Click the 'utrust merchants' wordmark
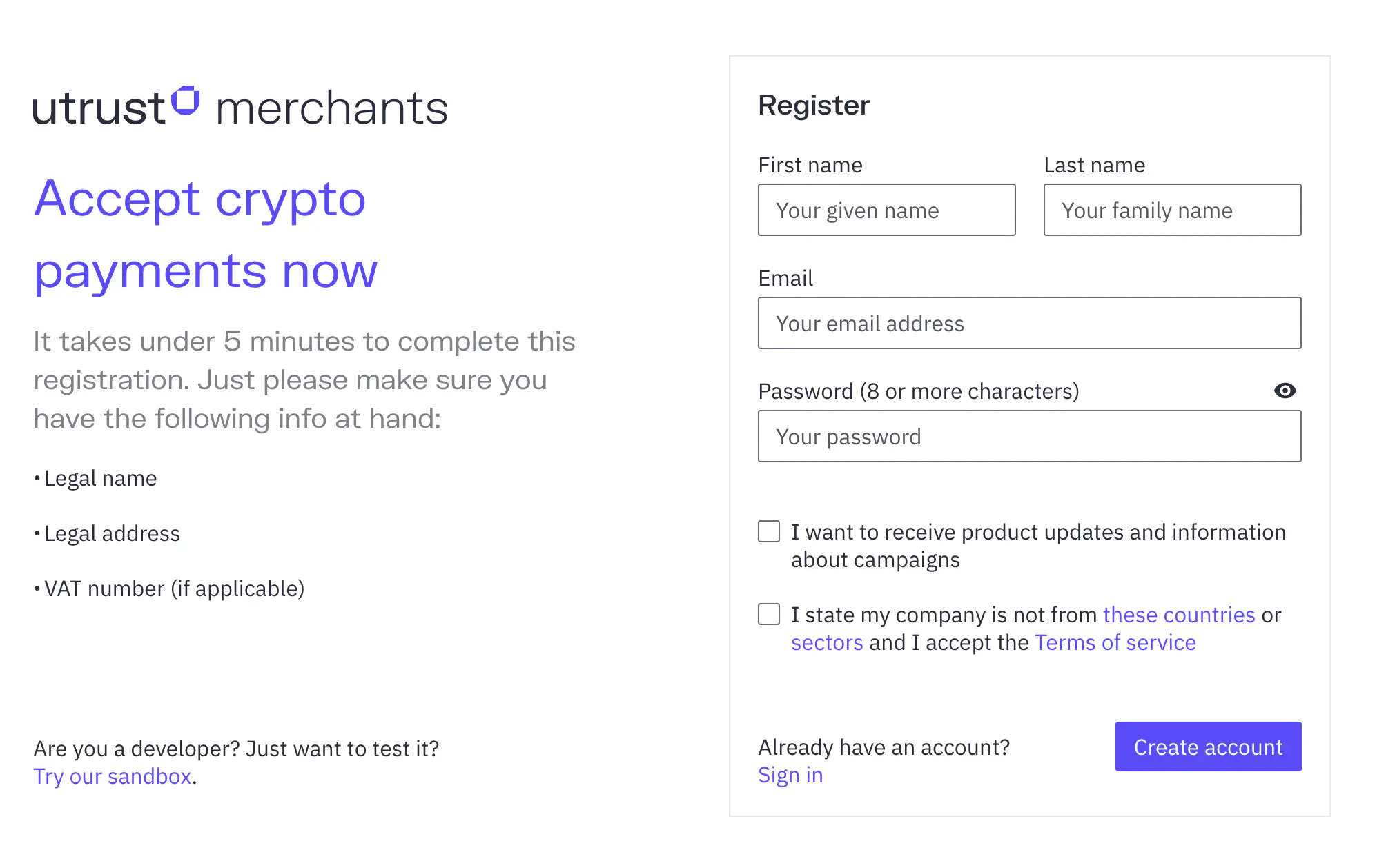 click(x=331, y=109)
